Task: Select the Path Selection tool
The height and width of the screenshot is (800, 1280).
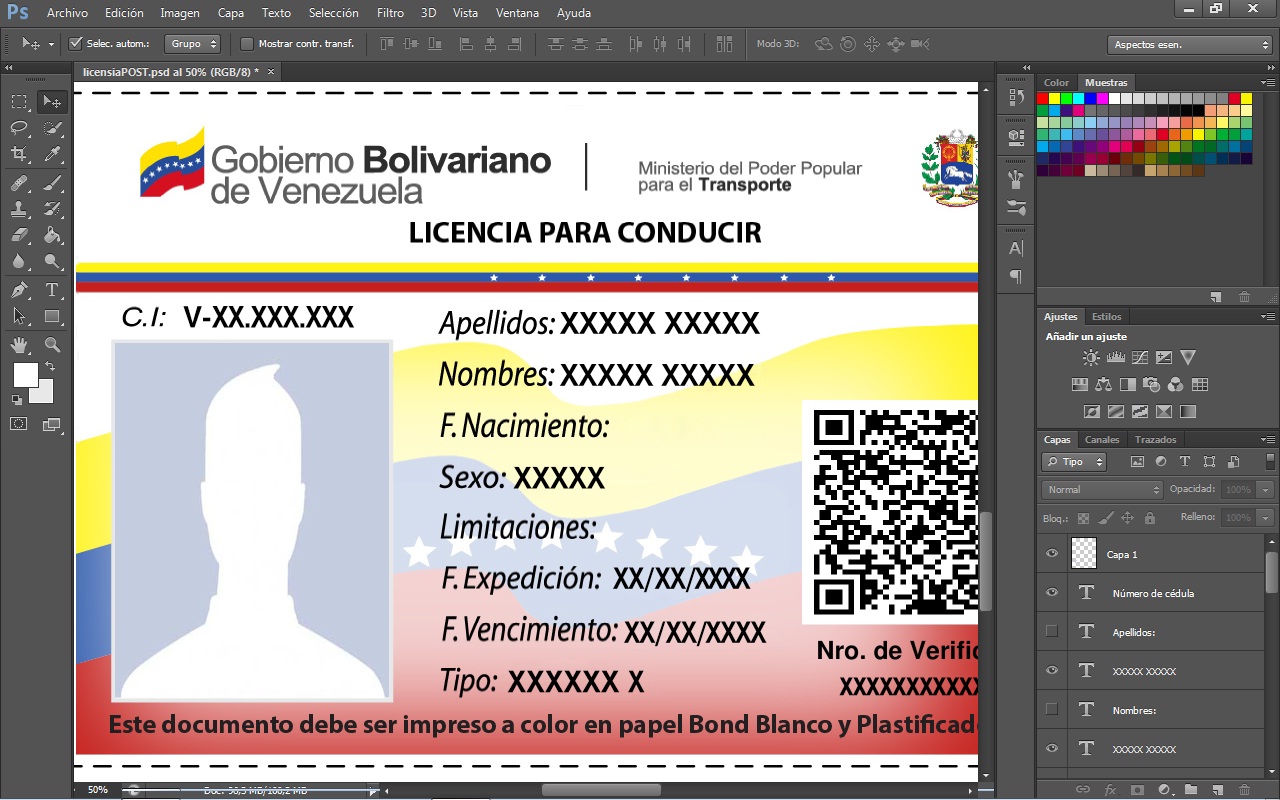Action: (19, 316)
